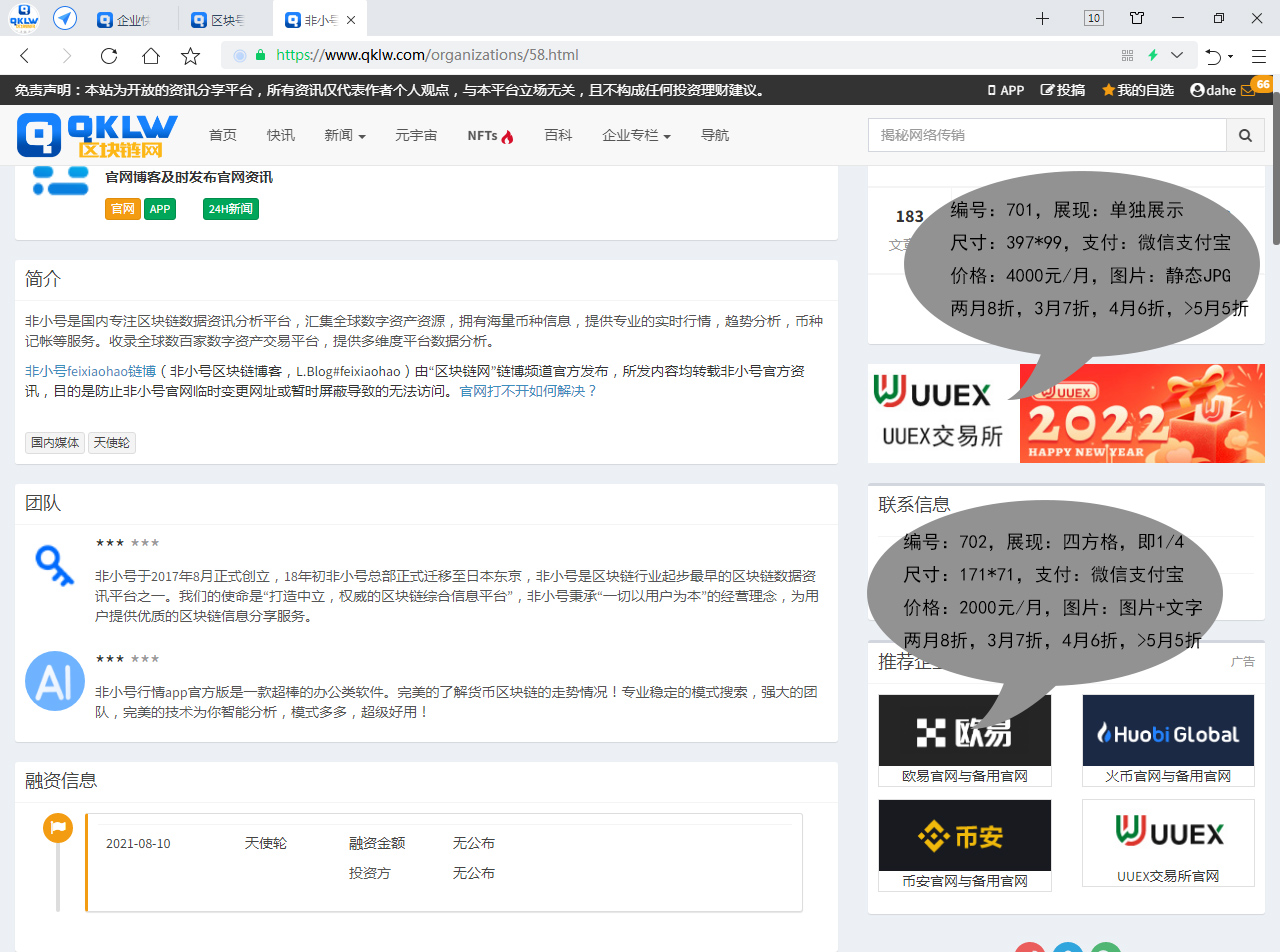Screen dimensions: 1280x952
Task: Click the 融资信息 section heading
Action: pyautogui.click(x=61, y=781)
